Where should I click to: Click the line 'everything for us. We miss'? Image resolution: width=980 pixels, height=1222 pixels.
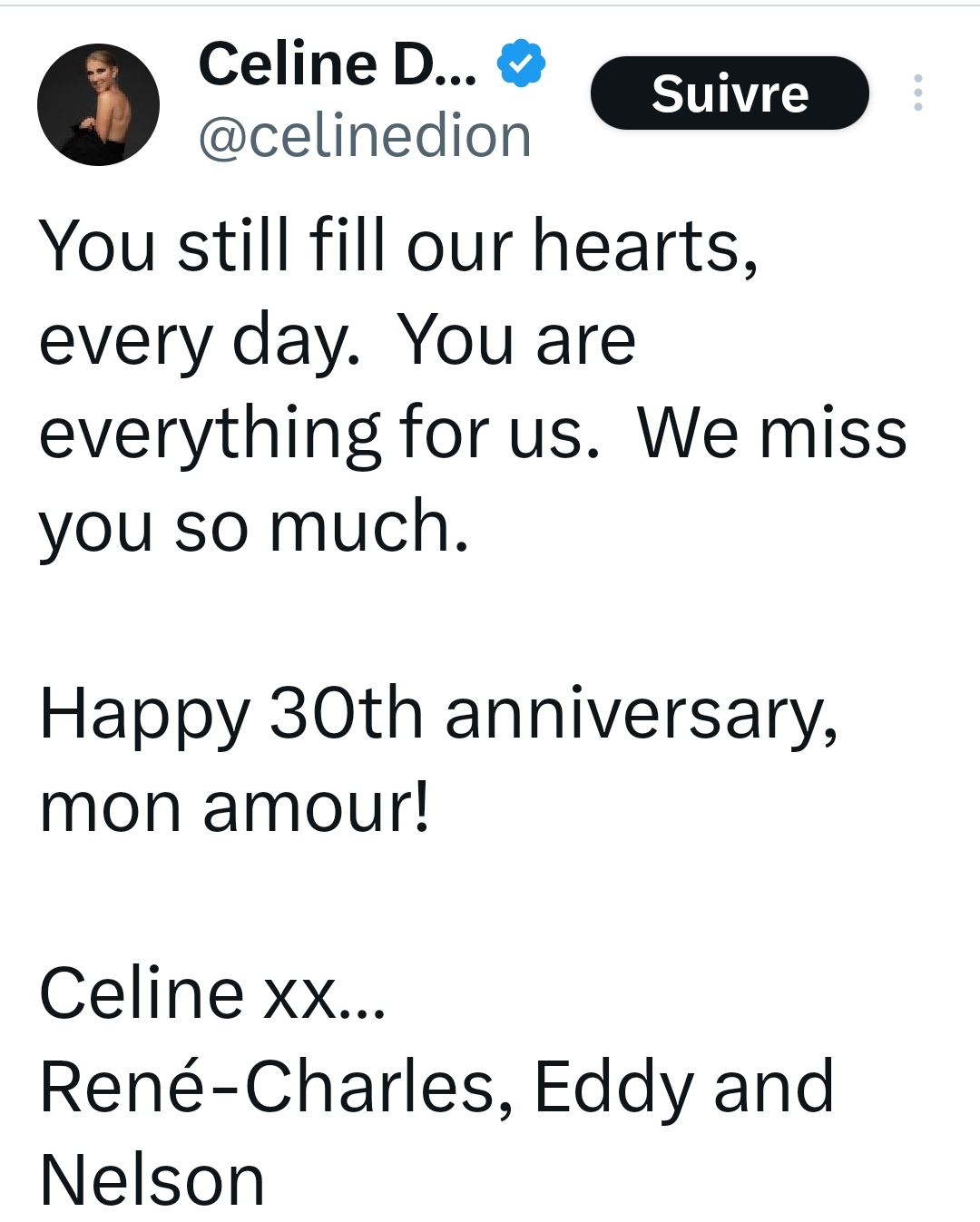472,433
